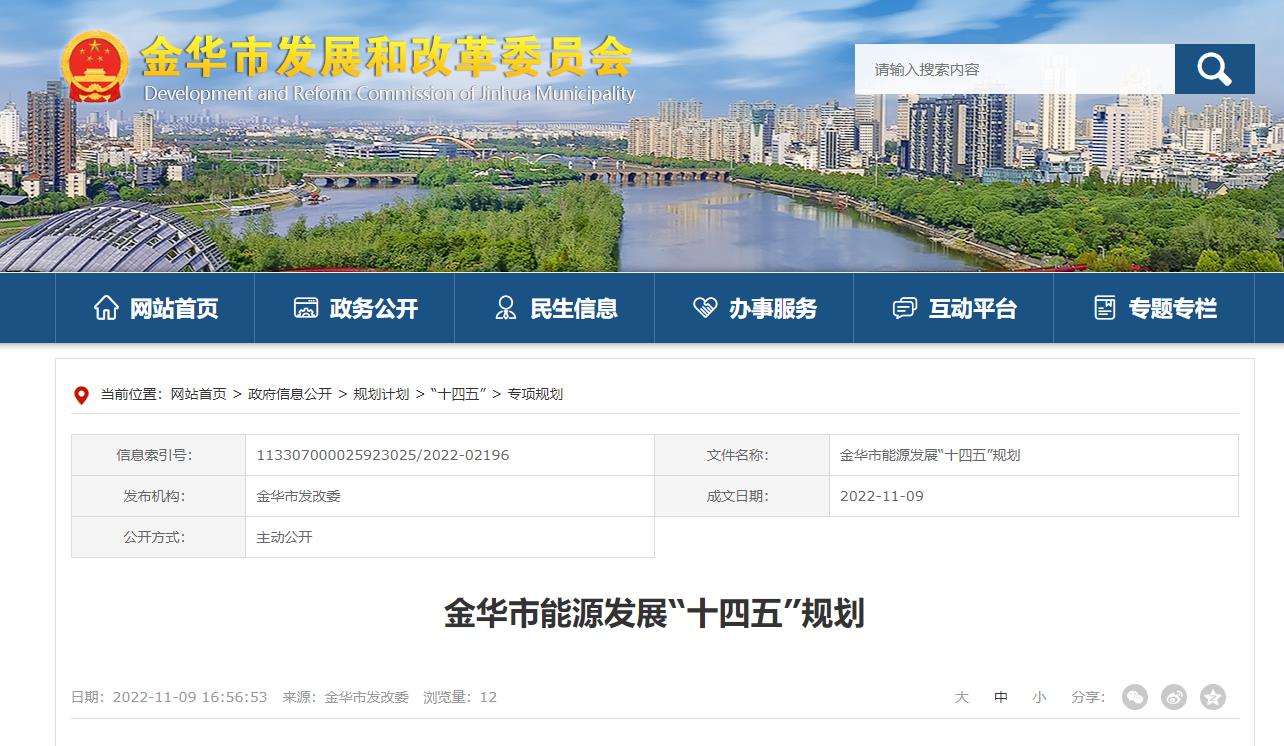Open the 互动平台 navigation menu
The height and width of the screenshot is (746, 1284).
pos(954,308)
